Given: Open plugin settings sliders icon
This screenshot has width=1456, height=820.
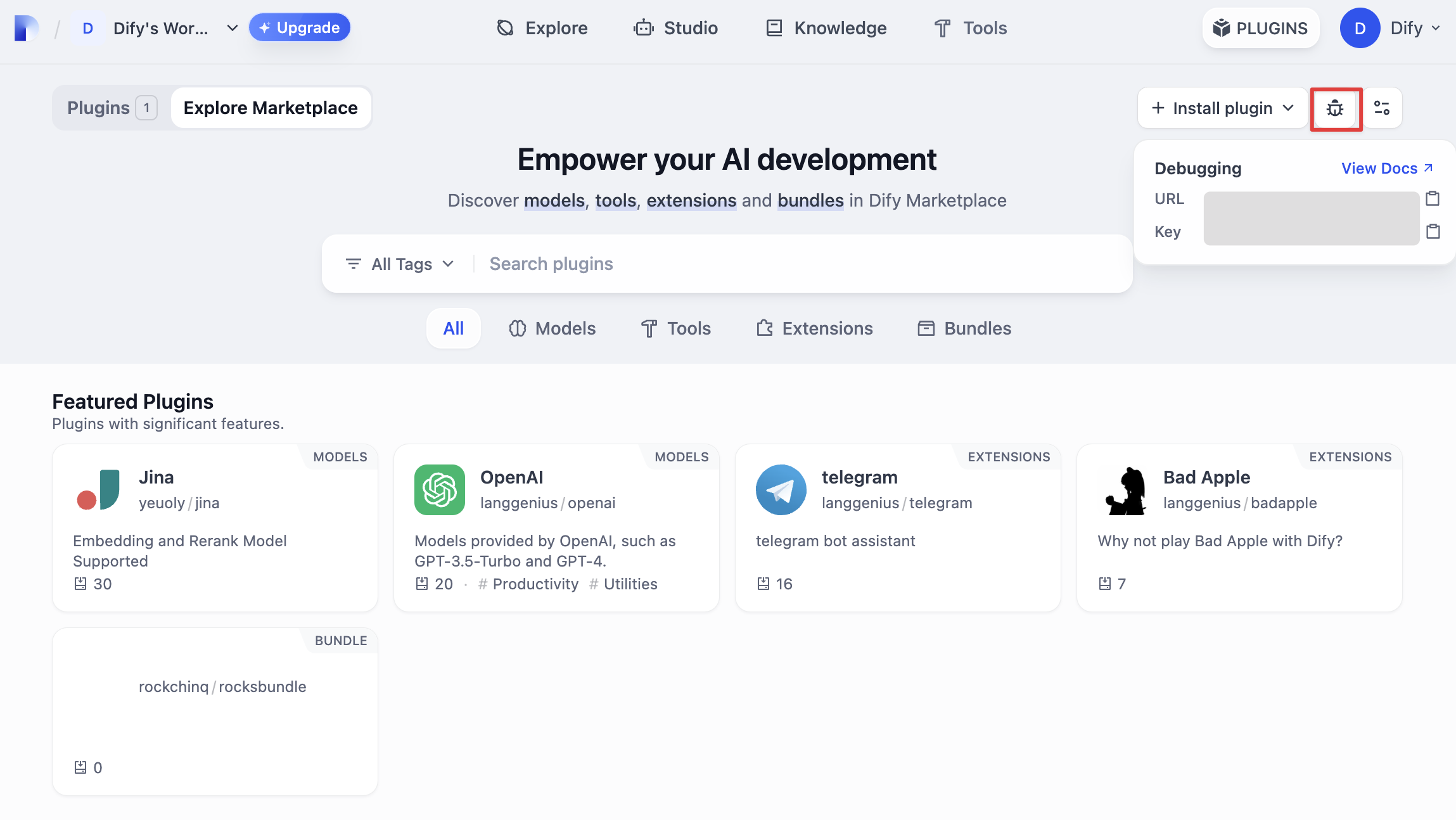Looking at the screenshot, I should pos(1382,108).
